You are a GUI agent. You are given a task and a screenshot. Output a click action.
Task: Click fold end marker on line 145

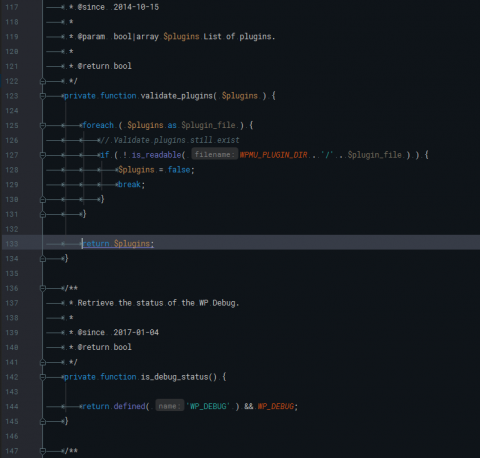[x=43, y=421]
